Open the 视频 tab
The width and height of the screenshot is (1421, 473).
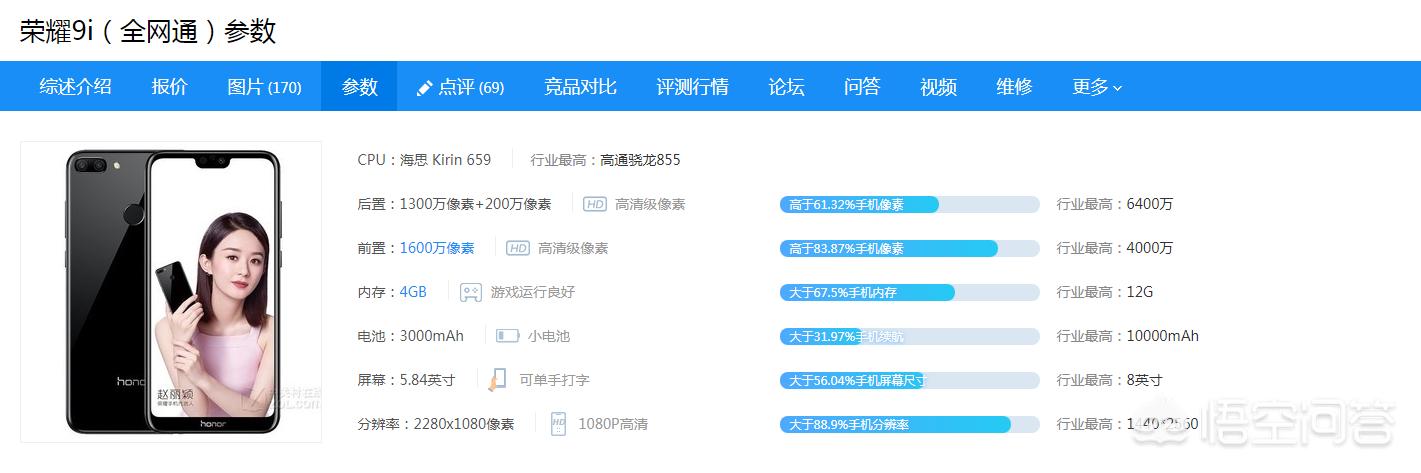pyautogui.click(x=938, y=87)
